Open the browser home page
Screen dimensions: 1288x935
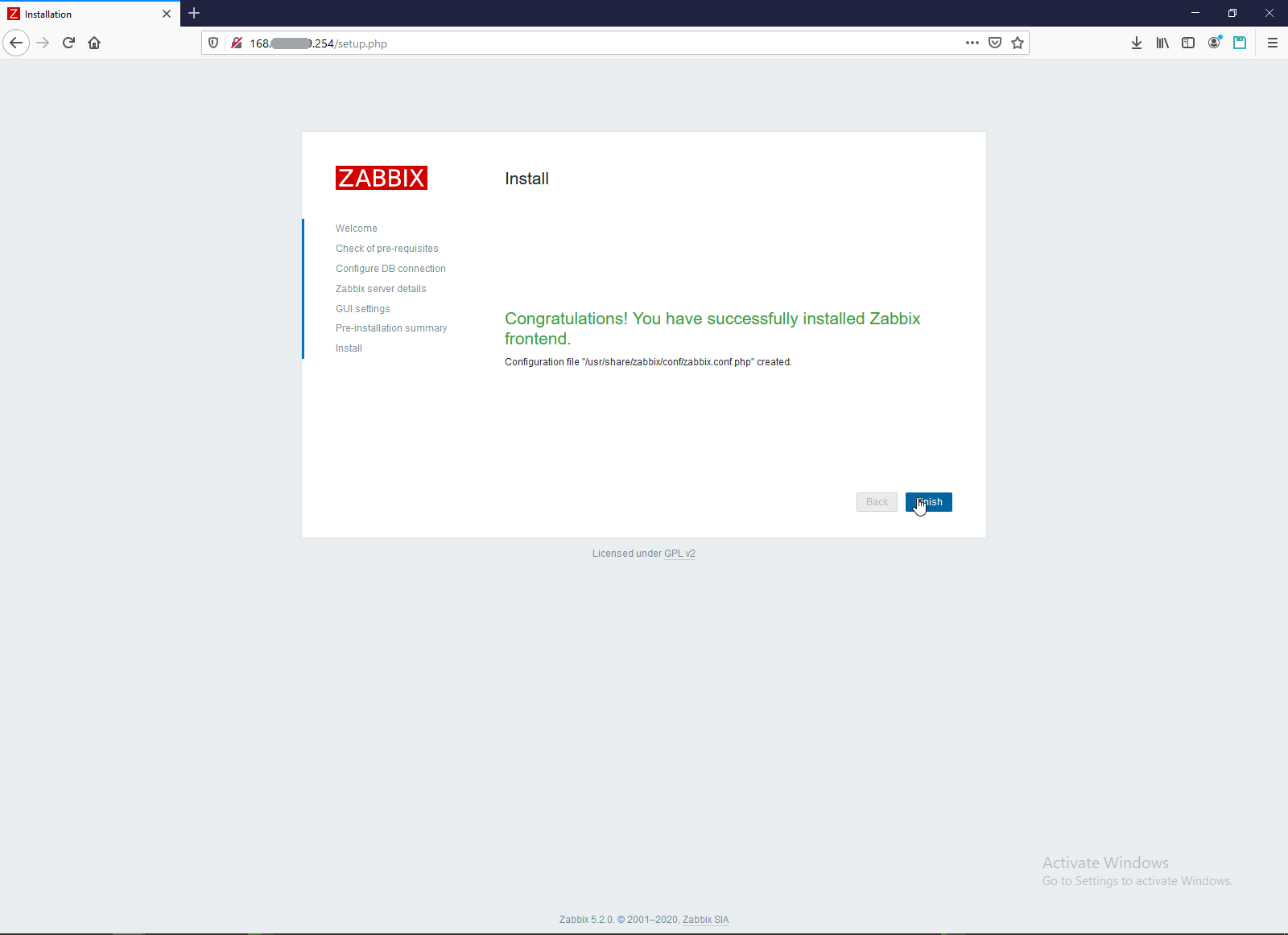[x=94, y=43]
